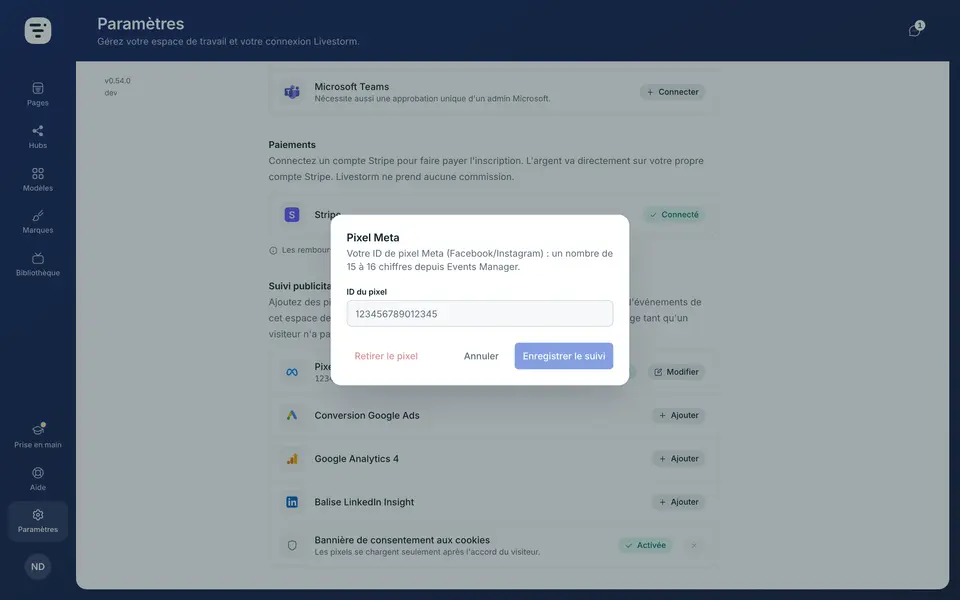960x600 pixels.
Task: Click the Microsoft Teams row title
Action: [351, 86]
